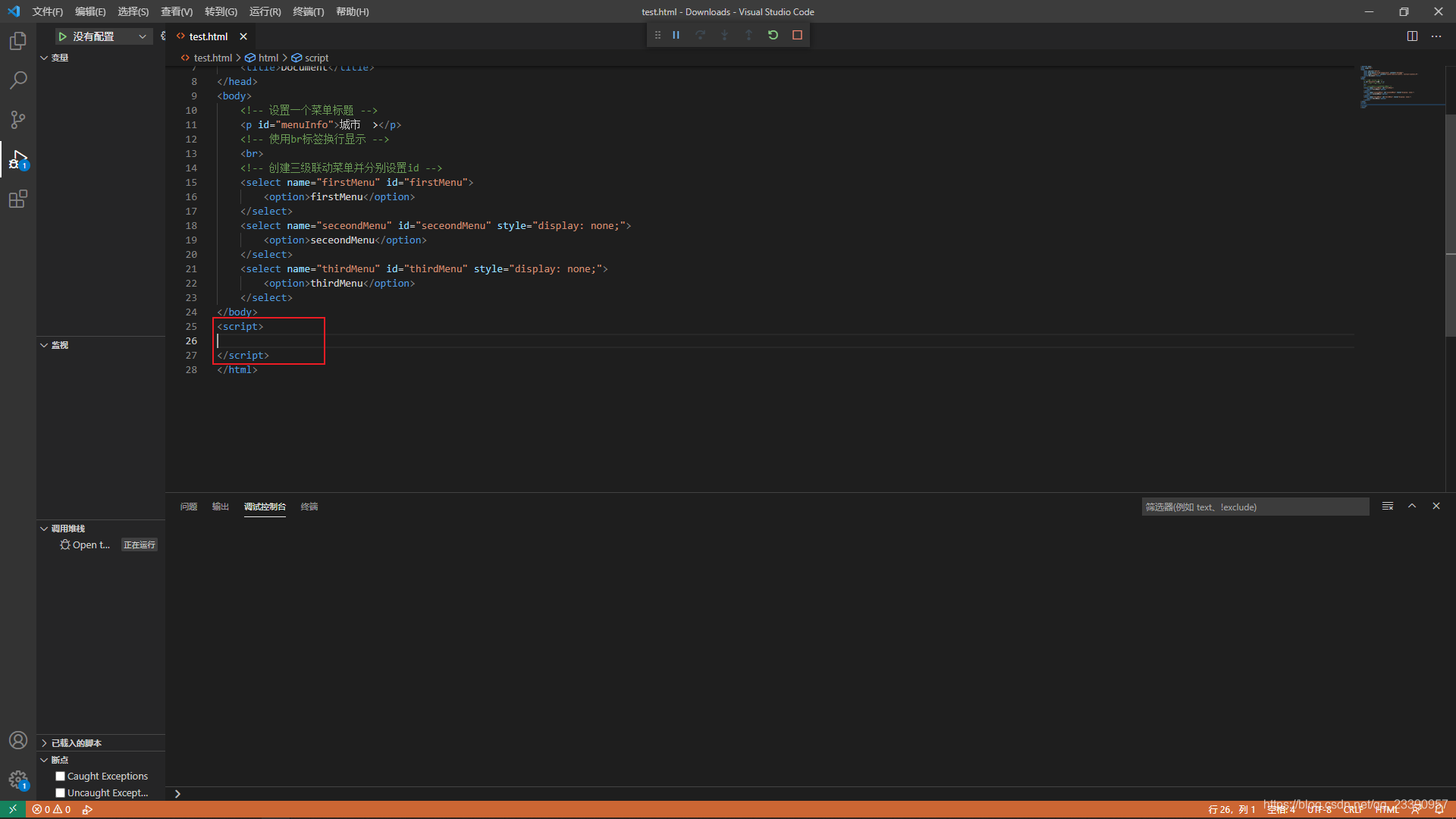Click Step Out in debug toolbar
Image resolution: width=1456 pixels, height=819 pixels.
(748, 35)
